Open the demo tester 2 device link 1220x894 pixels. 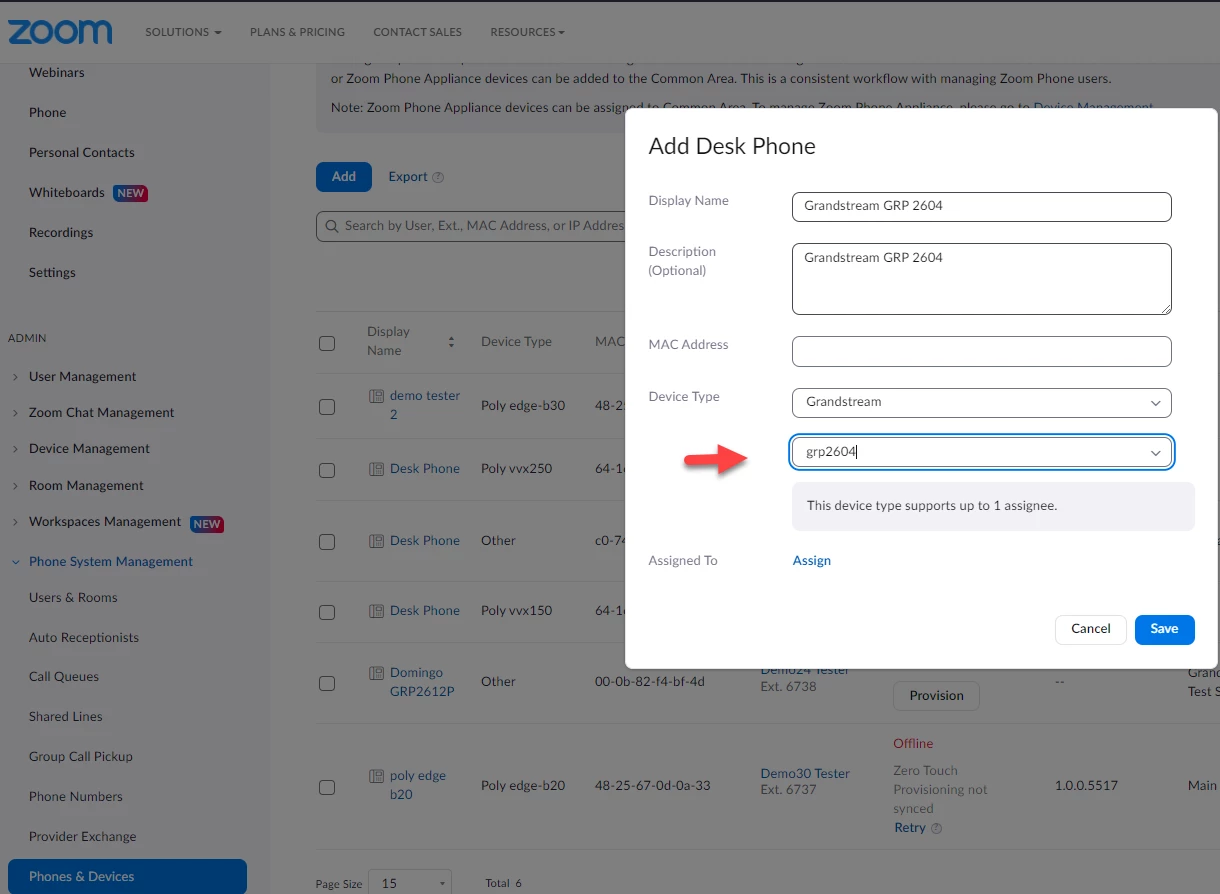(425, 405)
